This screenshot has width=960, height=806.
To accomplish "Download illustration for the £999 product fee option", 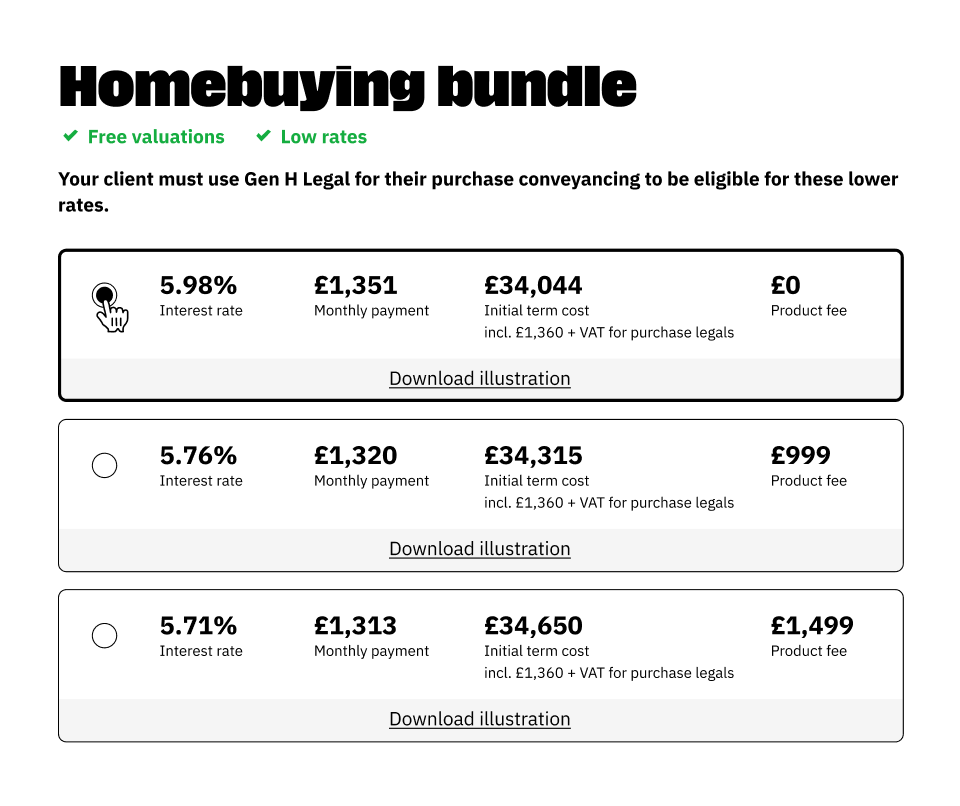I will click(479, 549).
